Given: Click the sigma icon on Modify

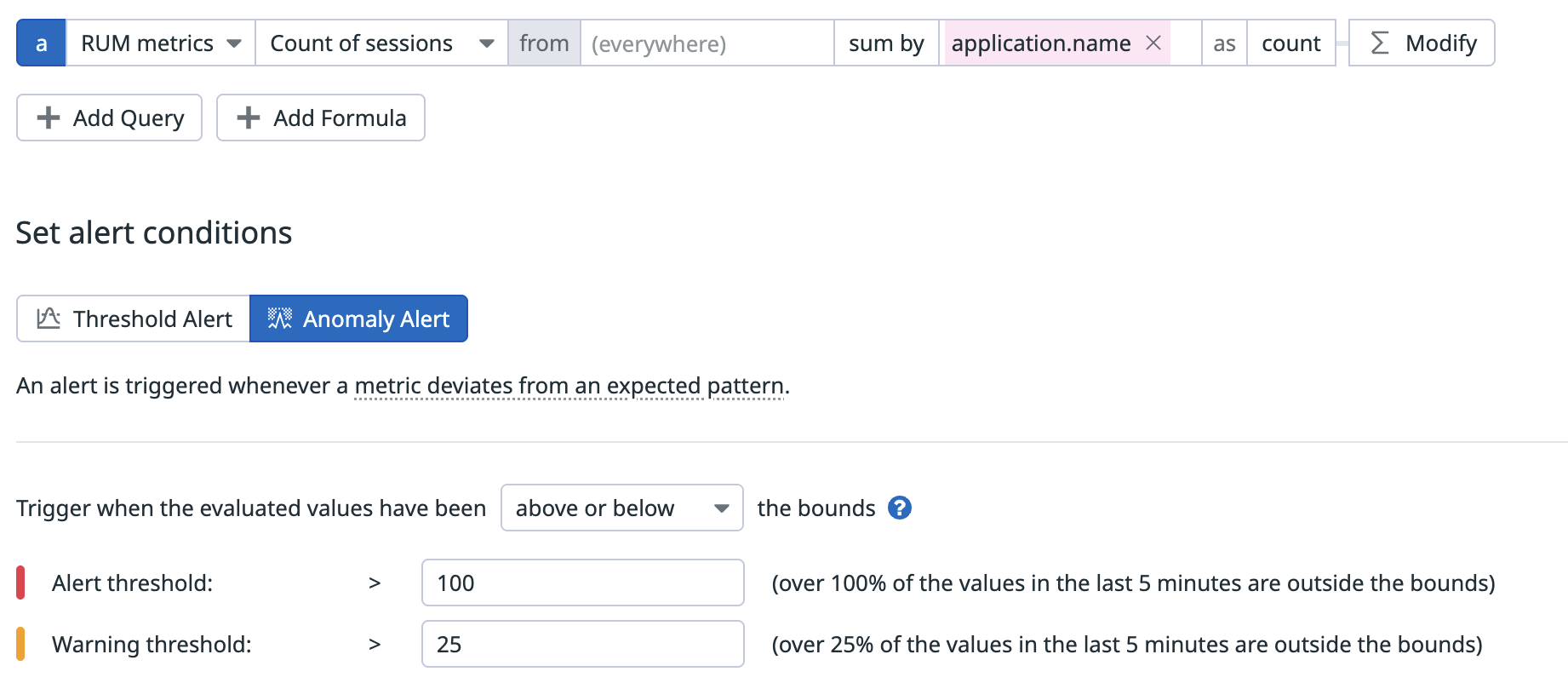Looking at the screenshot, I should [x=1380, y=43].
